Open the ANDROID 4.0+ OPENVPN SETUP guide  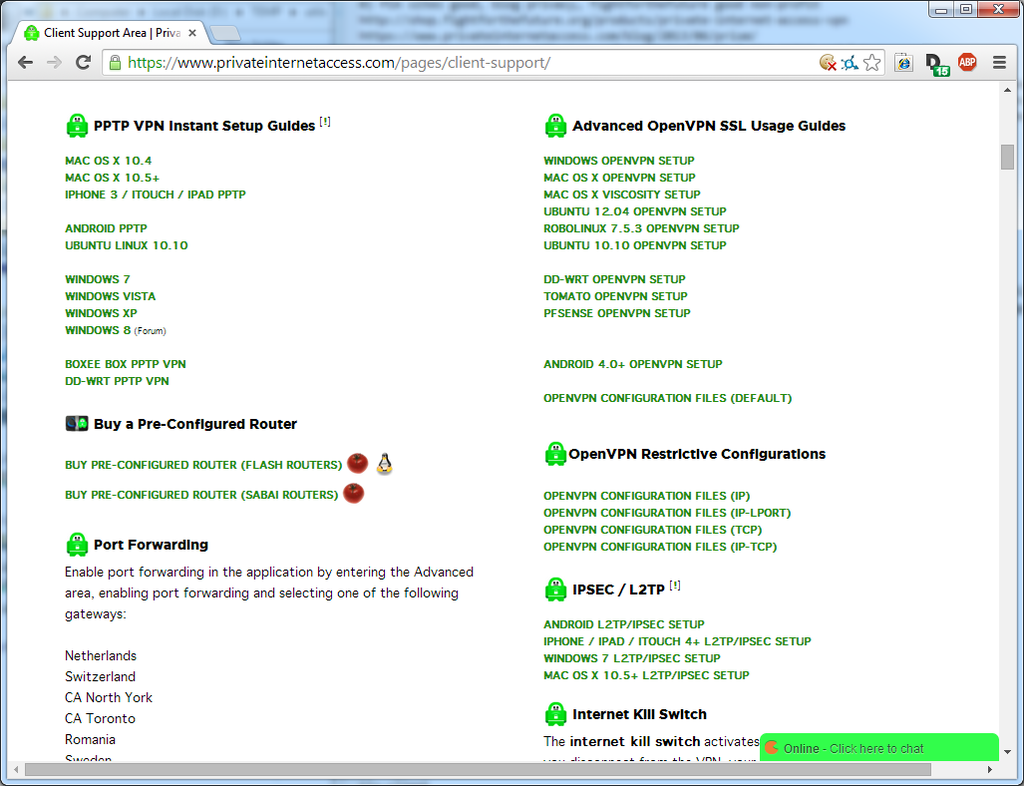[x=633, y=364]
